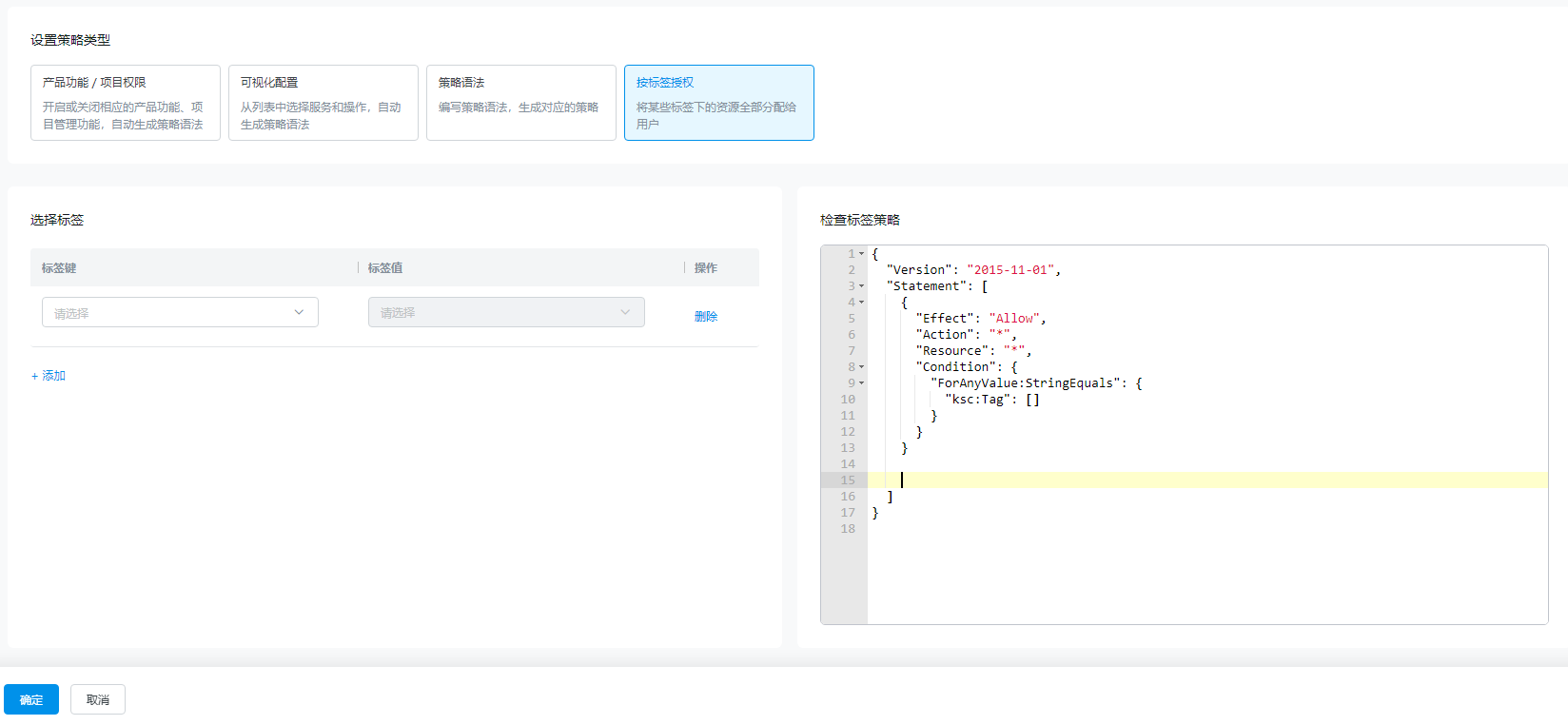Switch to the 策略语法 policy type card
The width and height of the screenshot is (1568, 725).
tap(521, 103)
